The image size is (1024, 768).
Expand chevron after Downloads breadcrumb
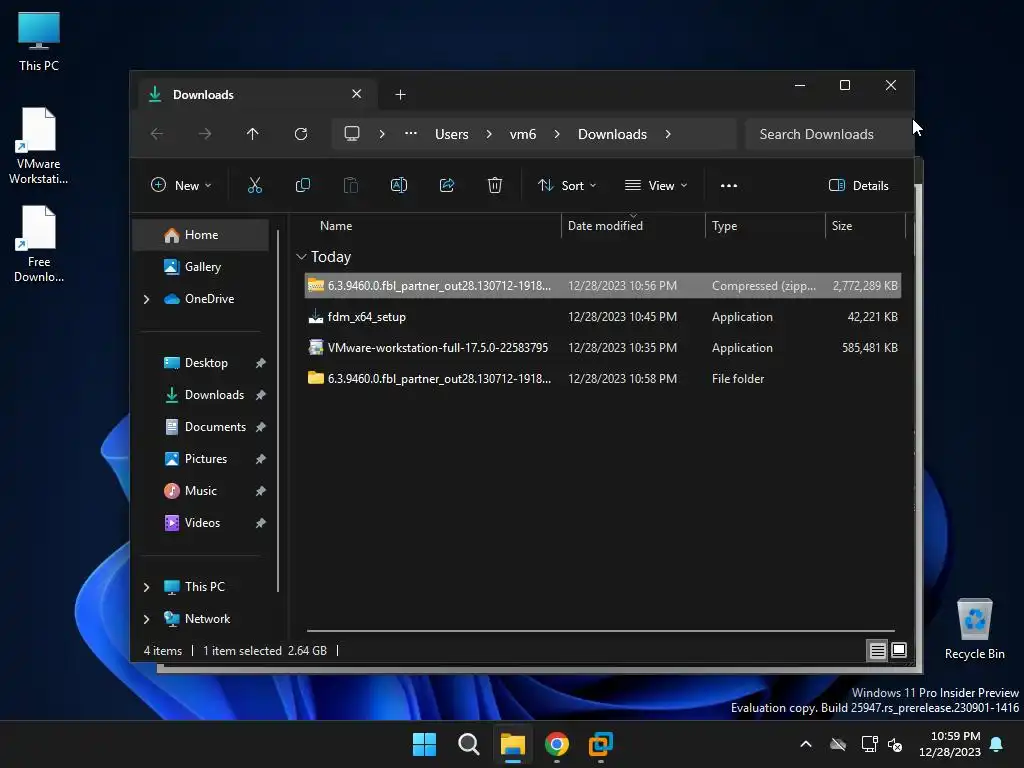pos(668,134)
